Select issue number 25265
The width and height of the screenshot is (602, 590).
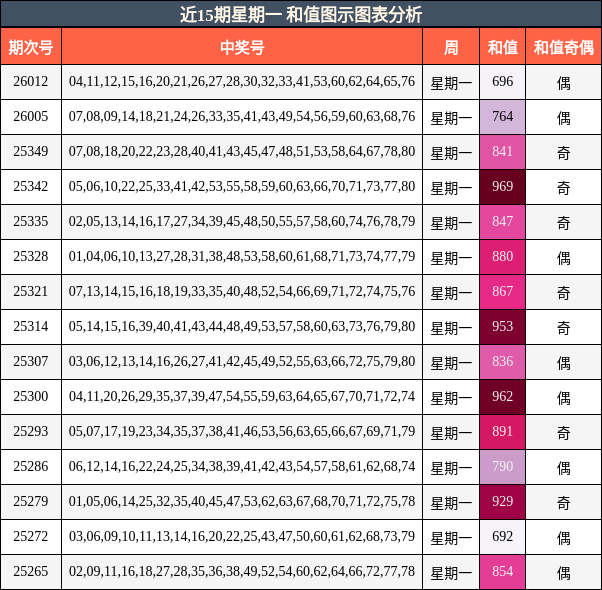(31, 571)
